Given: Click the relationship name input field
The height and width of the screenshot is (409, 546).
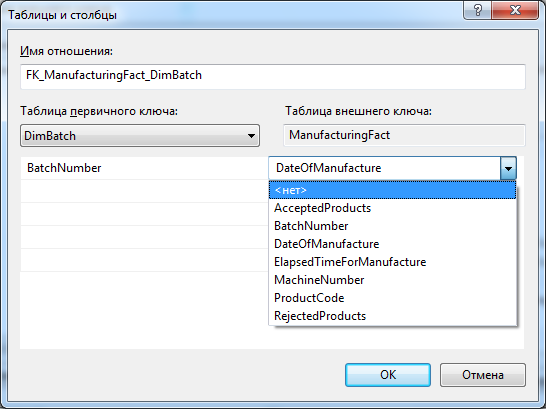Looking at the screenshot, I should coord(273,76).
